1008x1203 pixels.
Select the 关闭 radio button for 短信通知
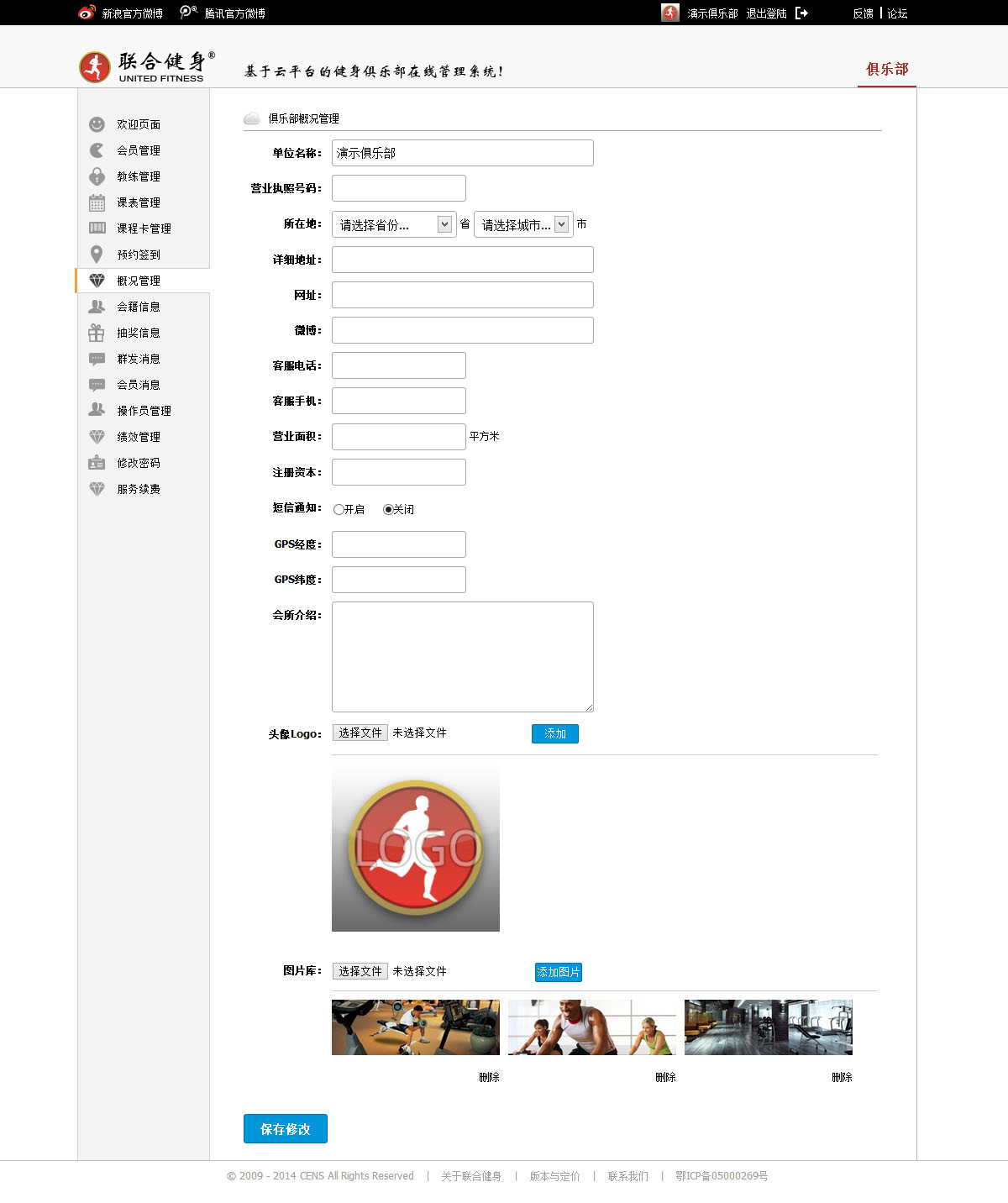coord(388,509)
